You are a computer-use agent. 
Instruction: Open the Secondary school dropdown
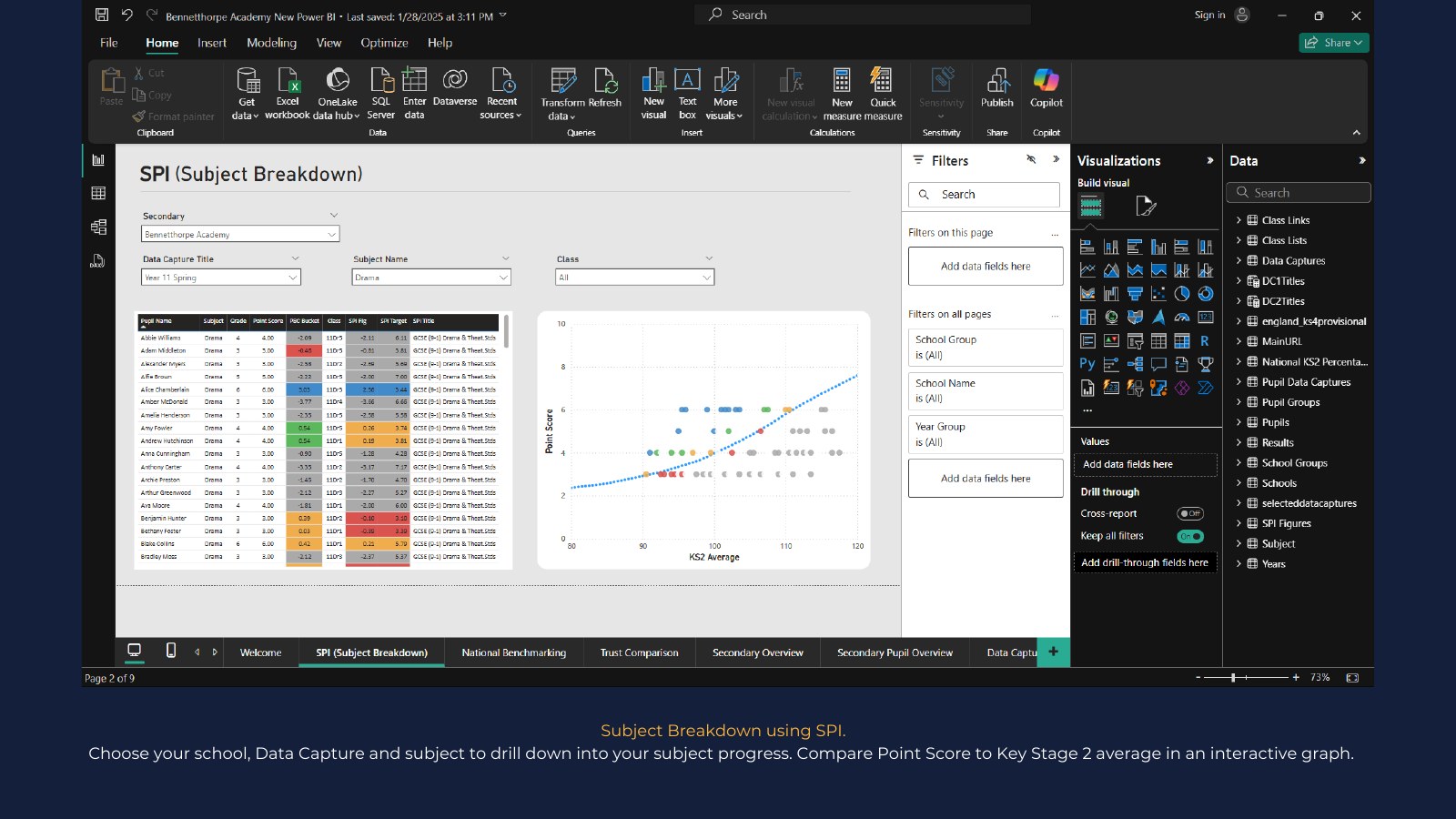241,234
